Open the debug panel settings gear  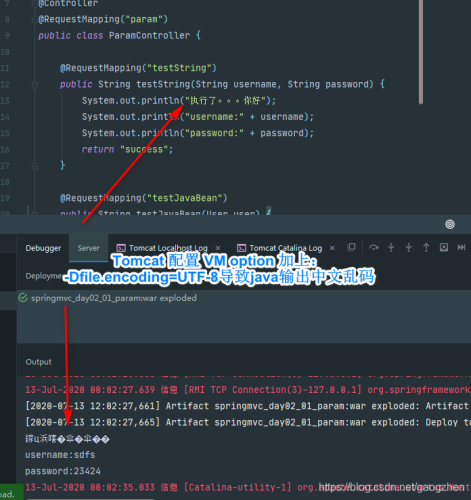(x=450, y=224)
